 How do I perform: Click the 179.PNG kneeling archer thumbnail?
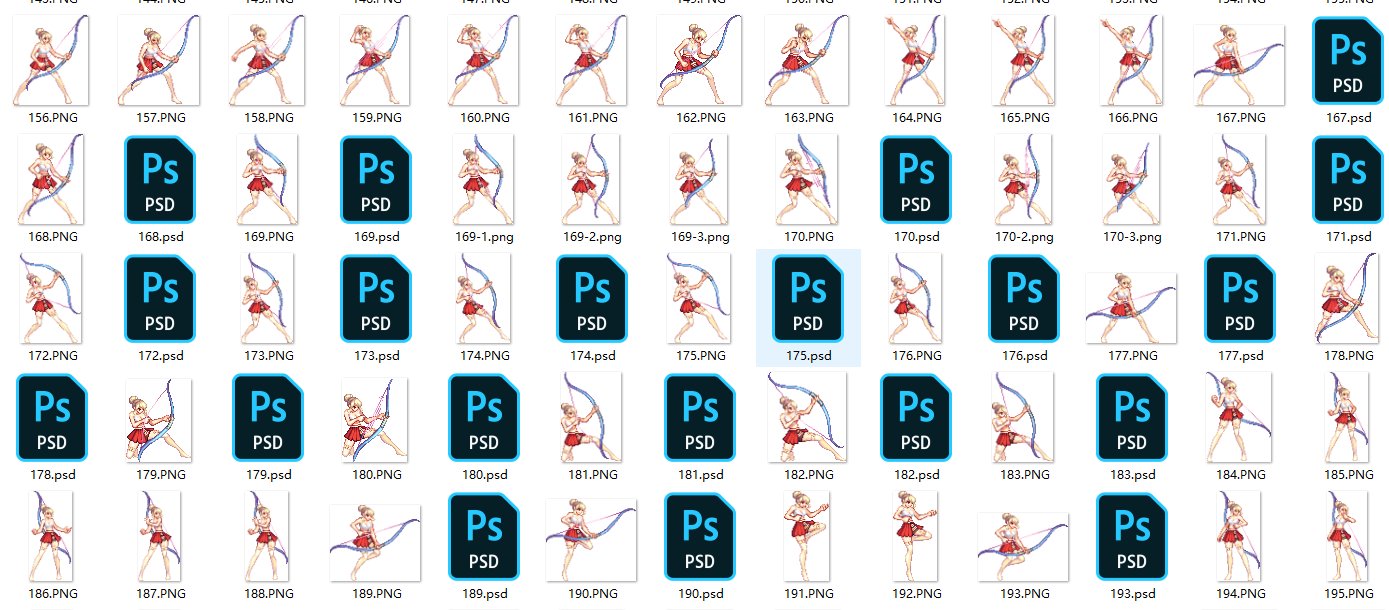(x=160, y=420)
